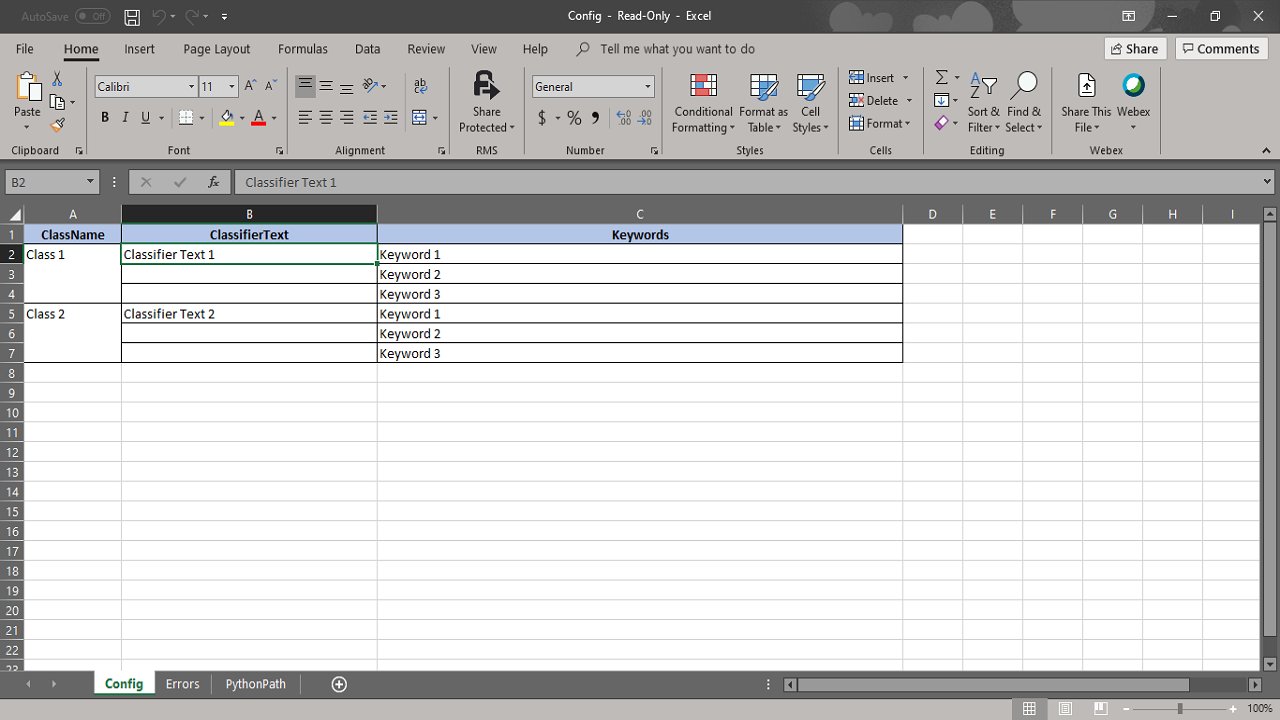Click the AutoSum sigma icon

point(941,78)
